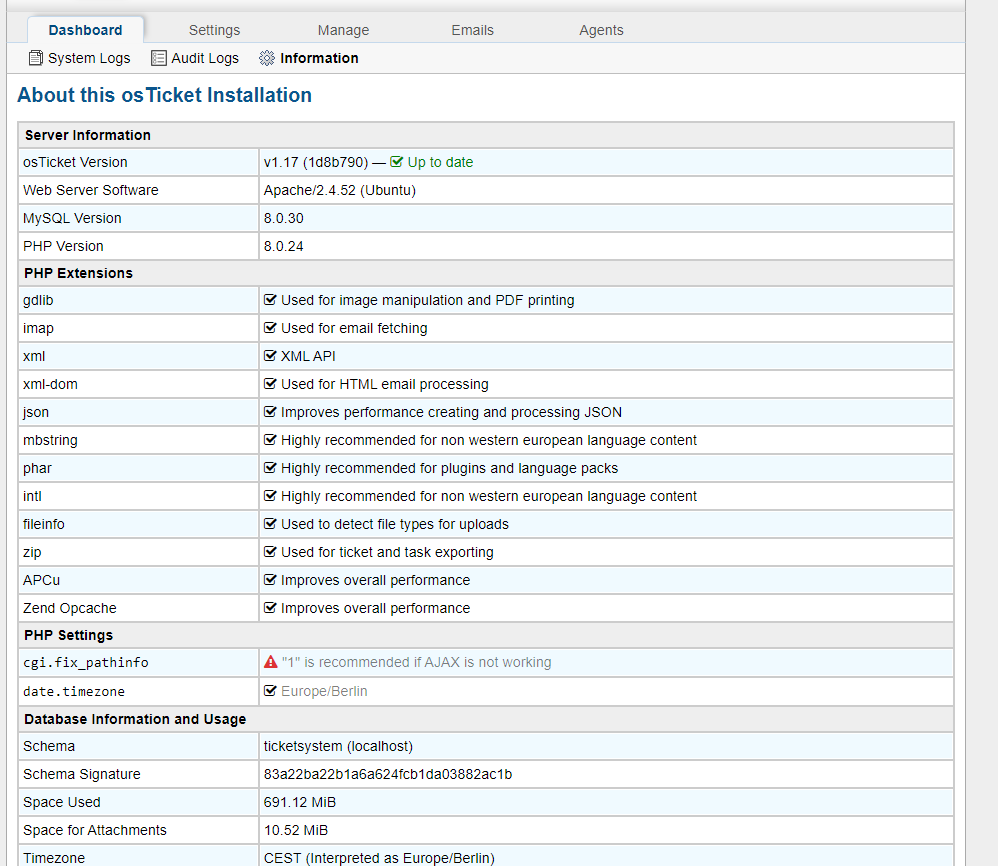Click the System Logs document icon

click(x=36, y=58)
